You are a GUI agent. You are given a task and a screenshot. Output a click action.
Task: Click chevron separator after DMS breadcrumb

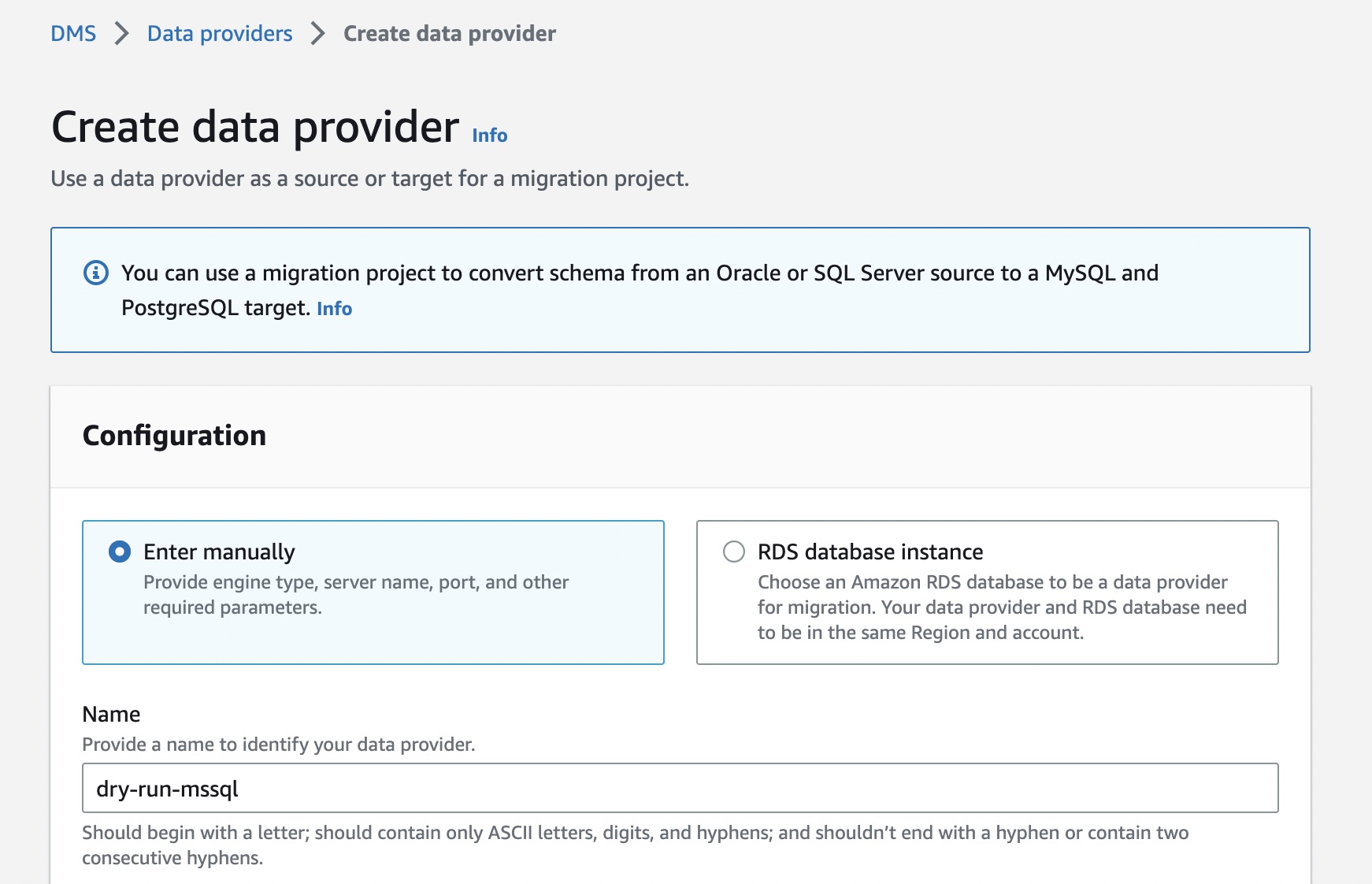pos(121,33)
